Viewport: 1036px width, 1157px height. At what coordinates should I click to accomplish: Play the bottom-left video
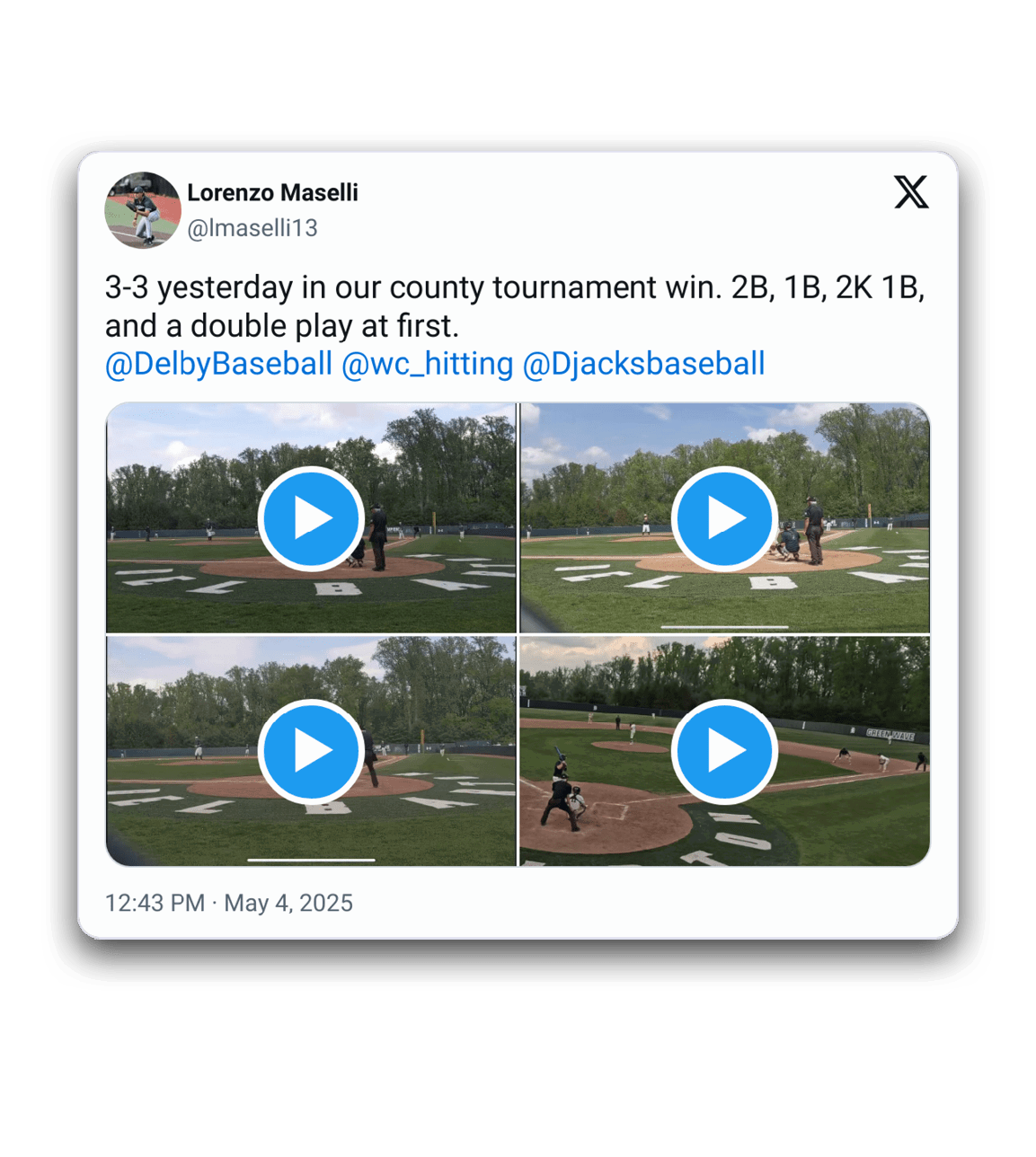coord(311,751)
